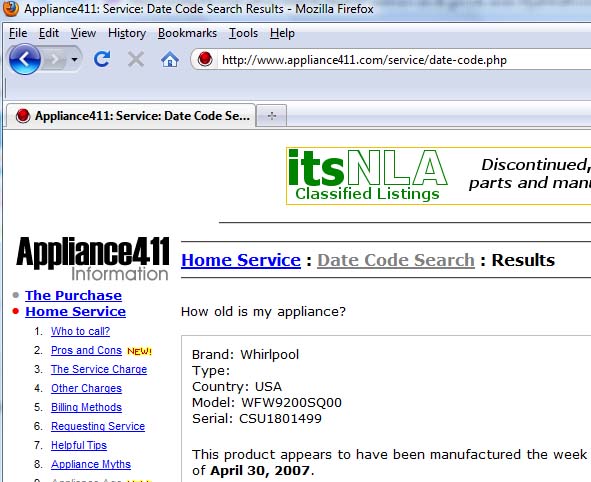Reload the page with the refresh icon

coord(102,59)
